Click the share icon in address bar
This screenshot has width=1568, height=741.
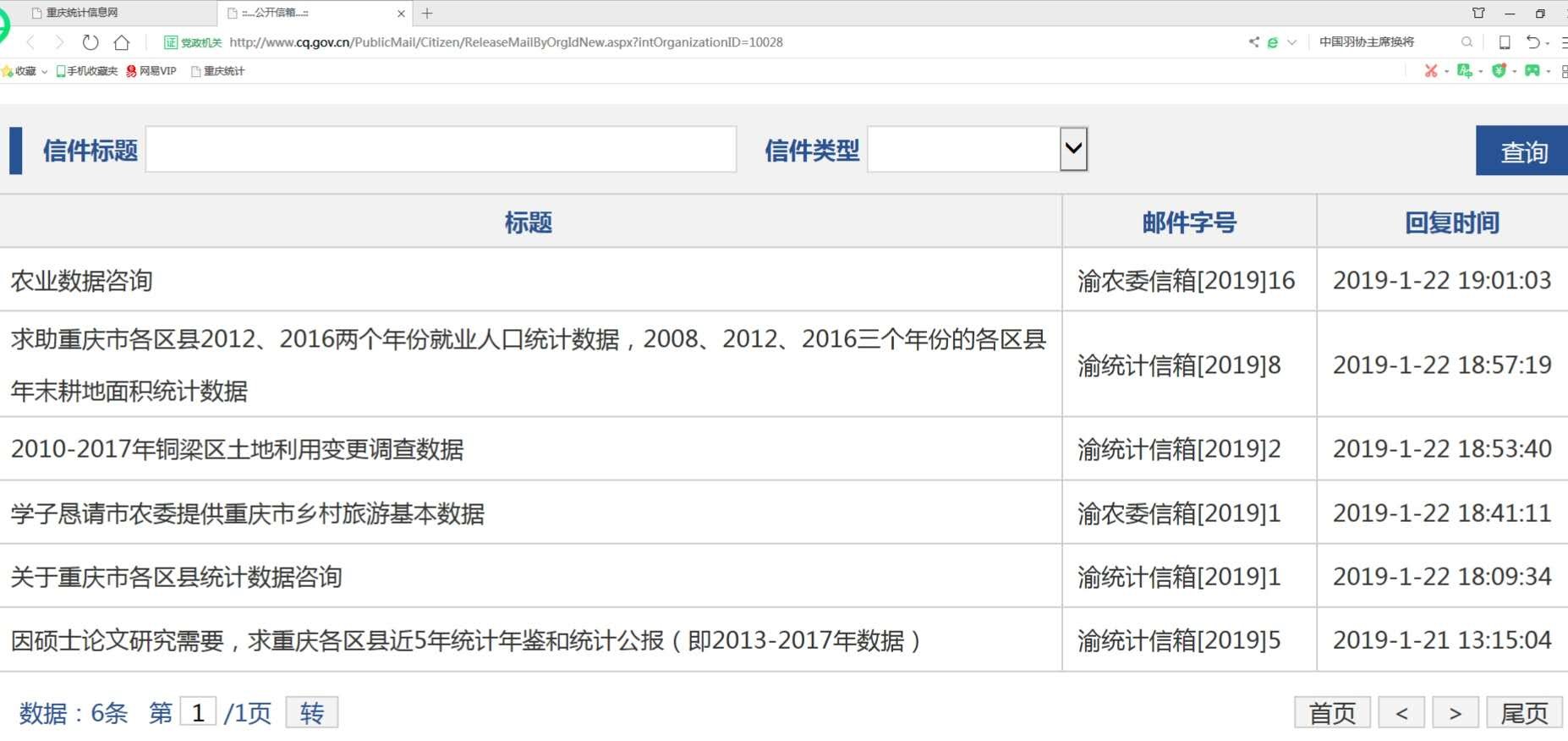1253,42
